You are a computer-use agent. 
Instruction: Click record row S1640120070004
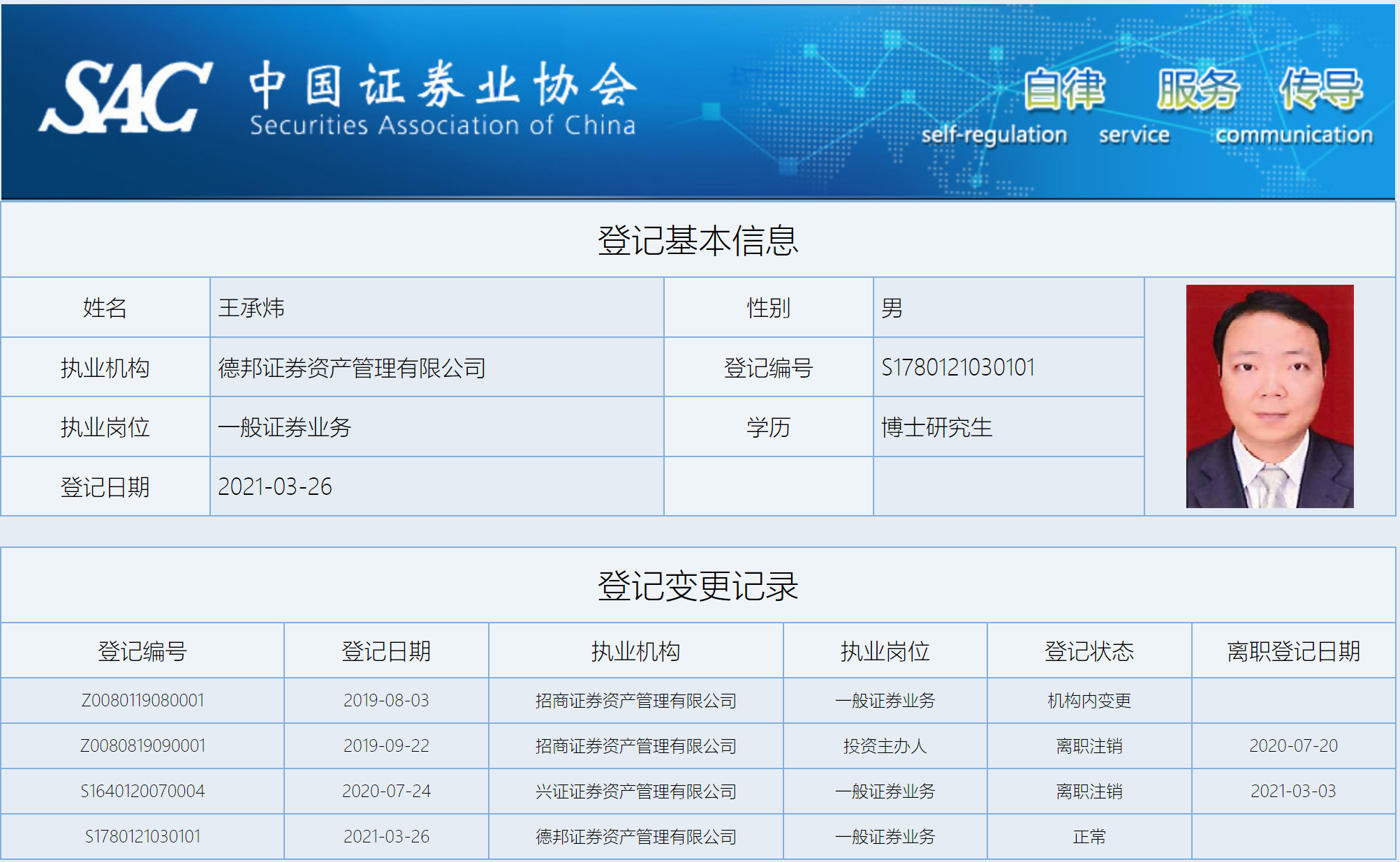[x=142, y=791]
